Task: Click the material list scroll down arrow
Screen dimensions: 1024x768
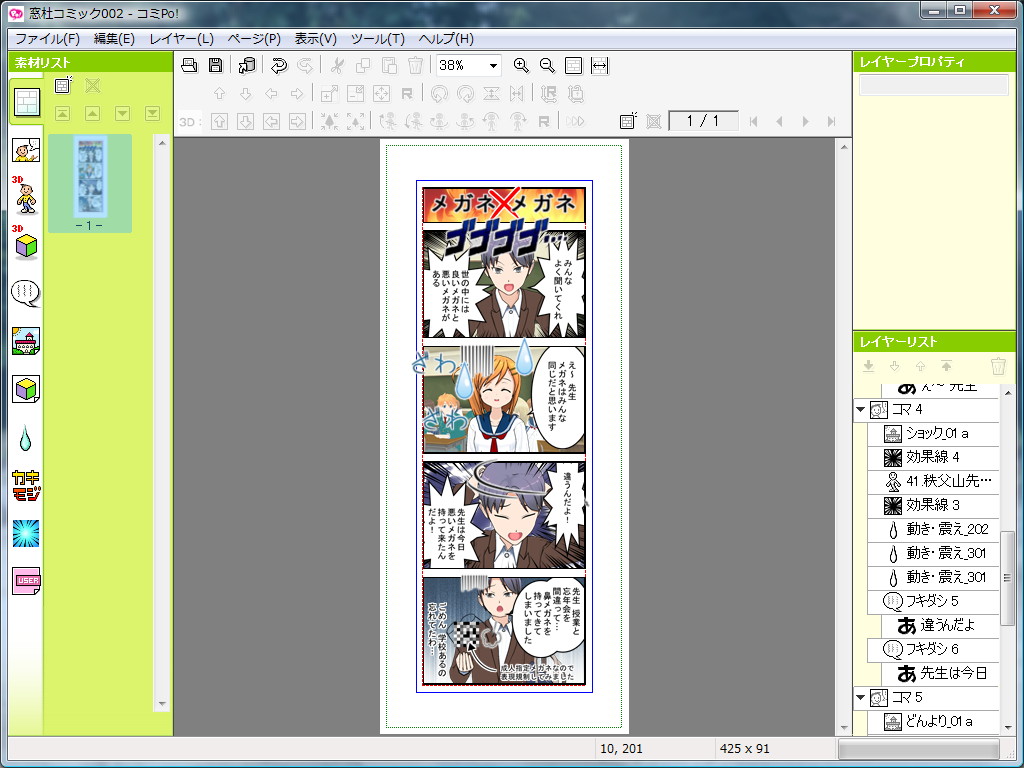Action: 162,704
